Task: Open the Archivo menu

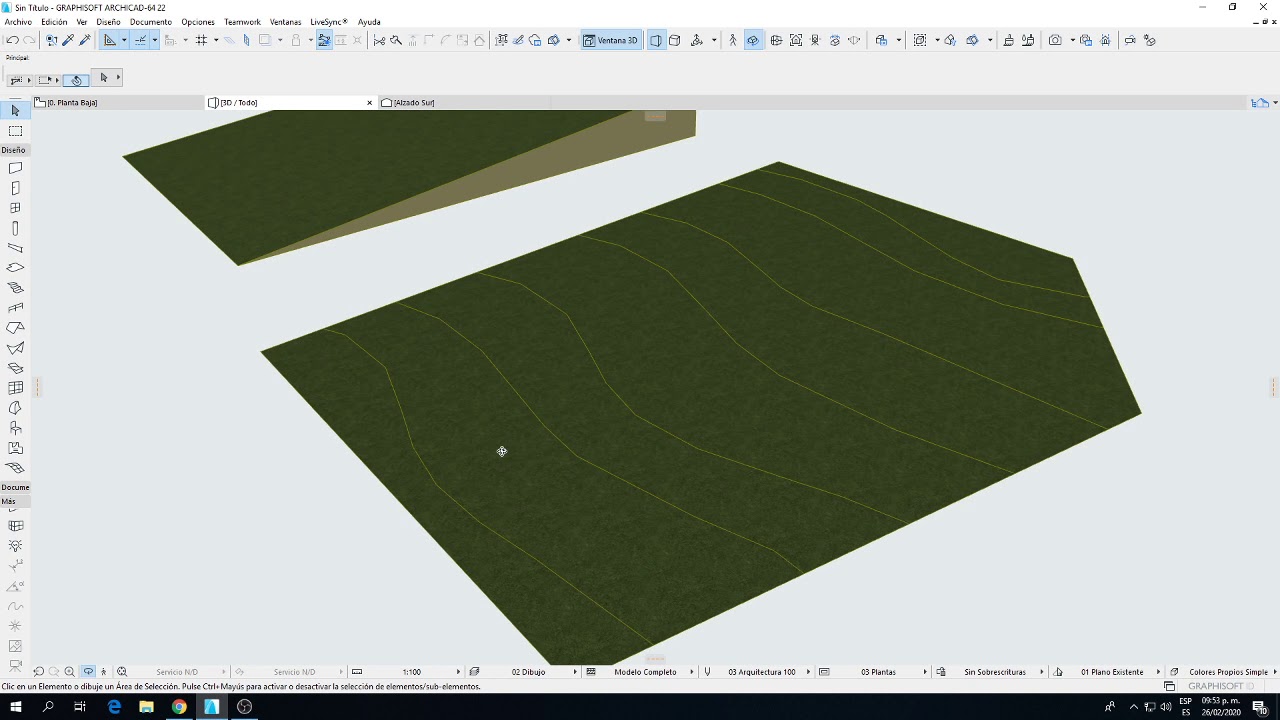Action: click(18, 22)
